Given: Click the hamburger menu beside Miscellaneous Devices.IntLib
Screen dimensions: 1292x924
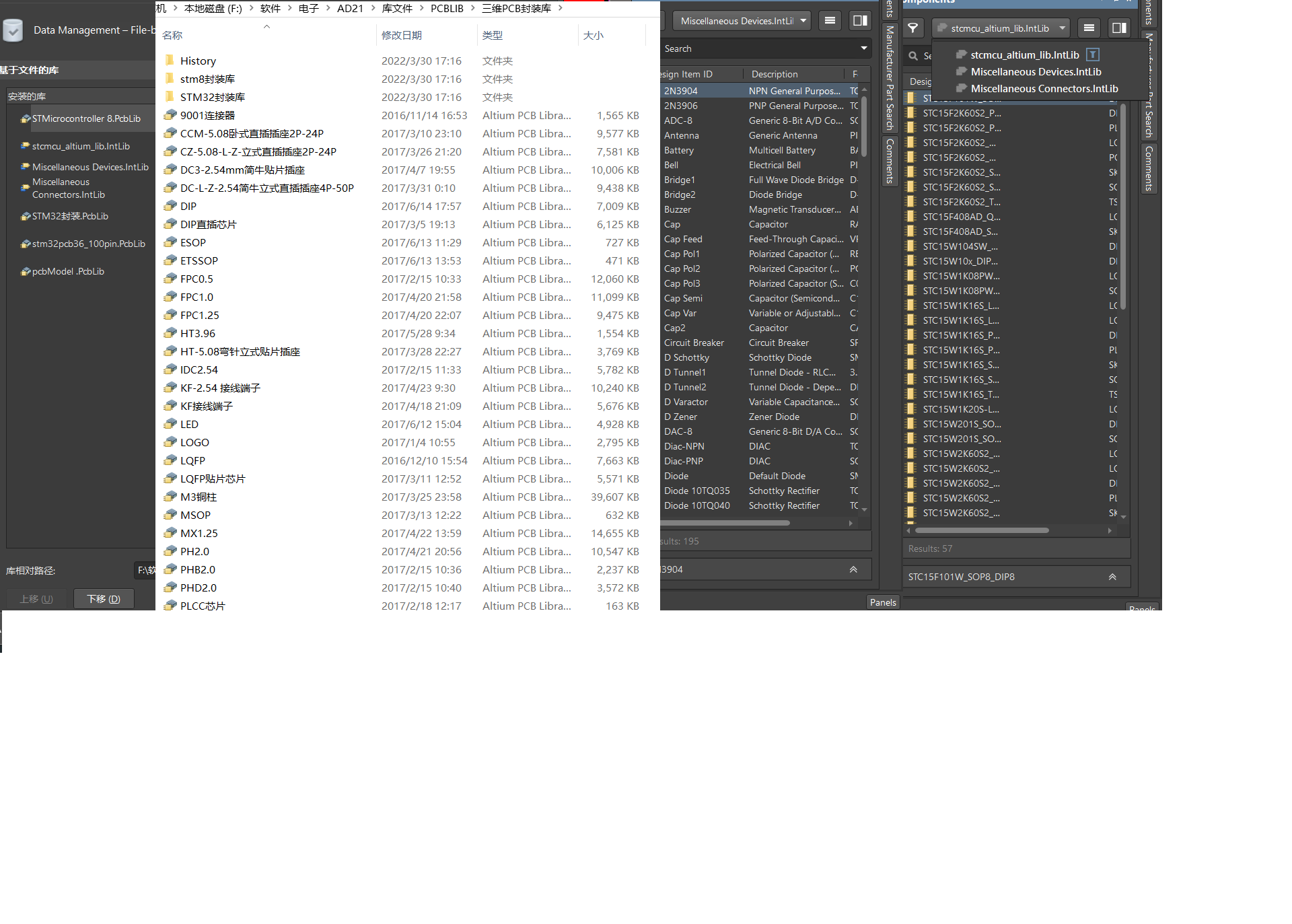Looking at the screenshot, I should tap(830, 21).
